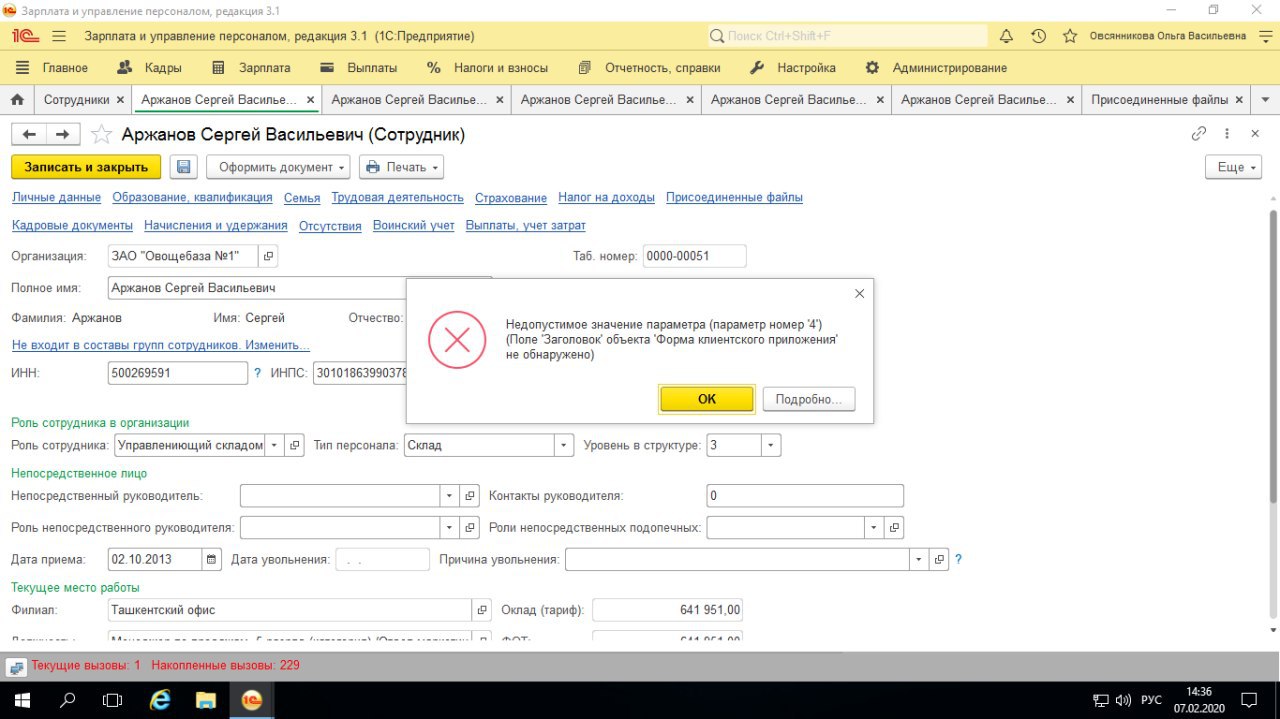Image resolution: width=1280 pixels, height=719 pixels.
Task: Open Личные данные link
Action: [56, 198]
